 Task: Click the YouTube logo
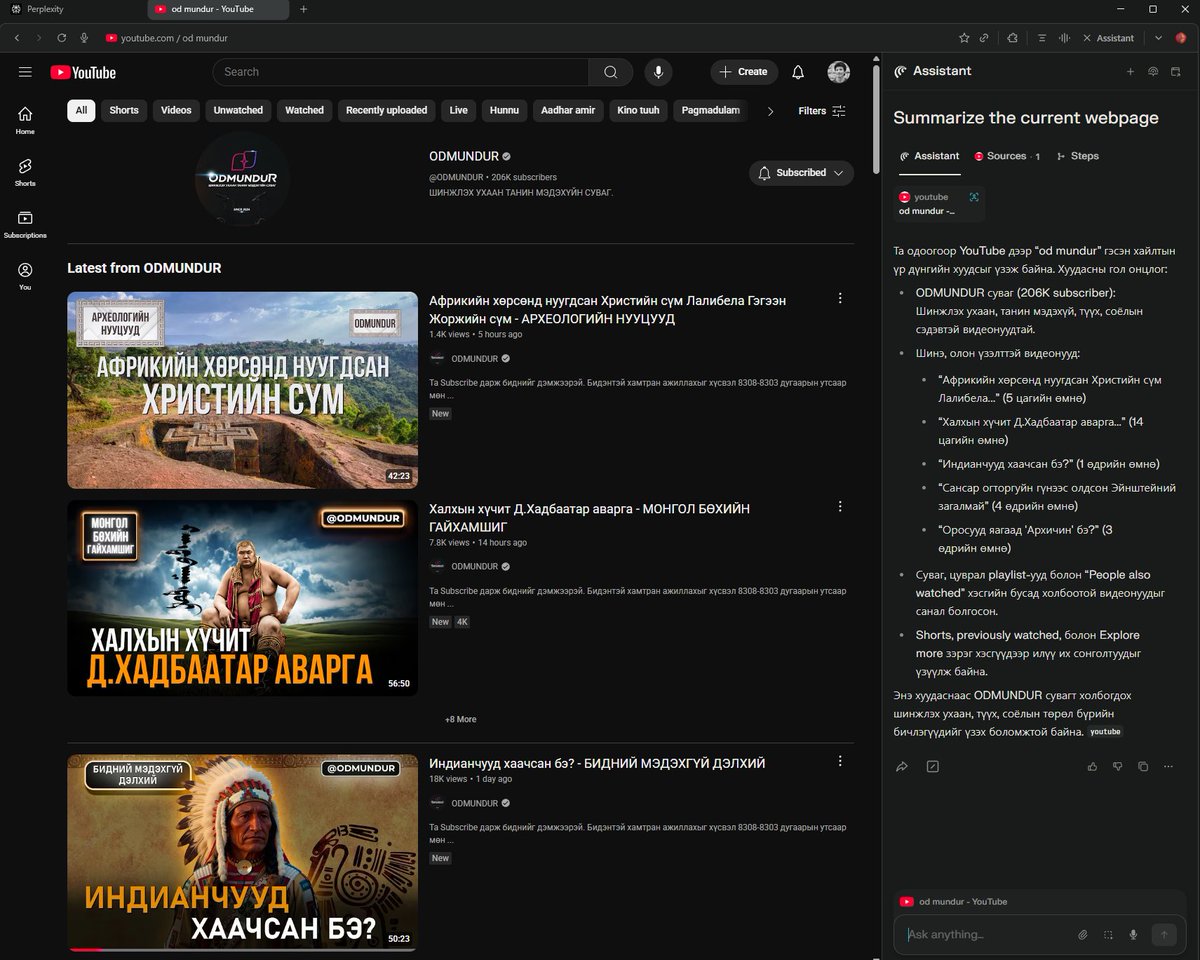click(83, 72)
